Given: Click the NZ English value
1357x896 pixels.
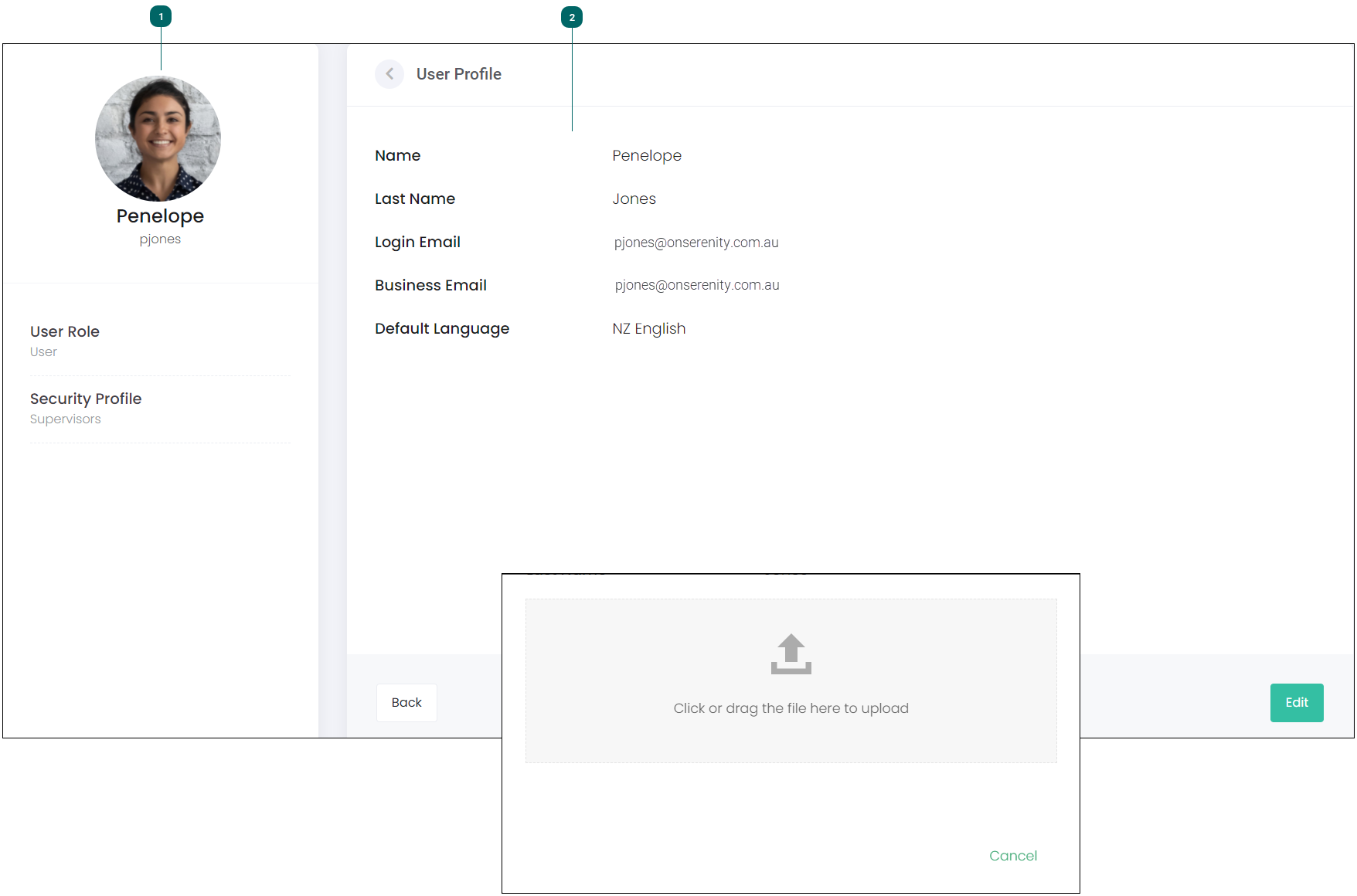Looking at the screenshot, I should (x=649, y=329).
